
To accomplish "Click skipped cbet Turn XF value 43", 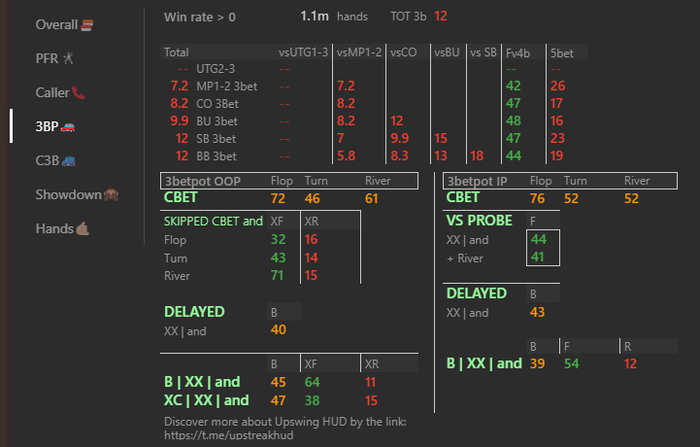I will coord(278,258).
